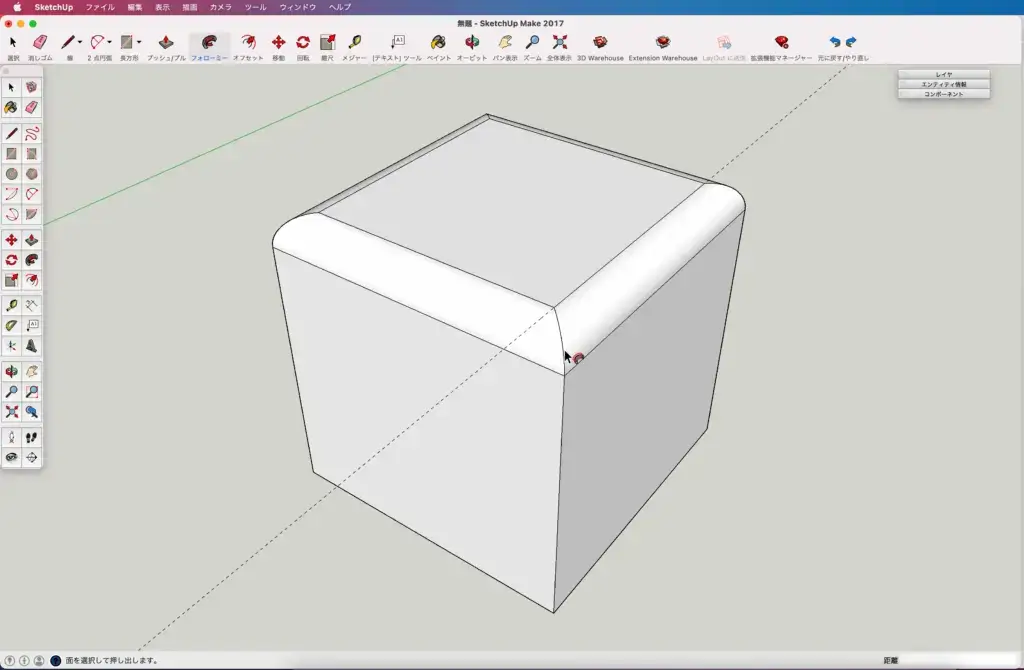Open the ファイル menu

[100, 7]
